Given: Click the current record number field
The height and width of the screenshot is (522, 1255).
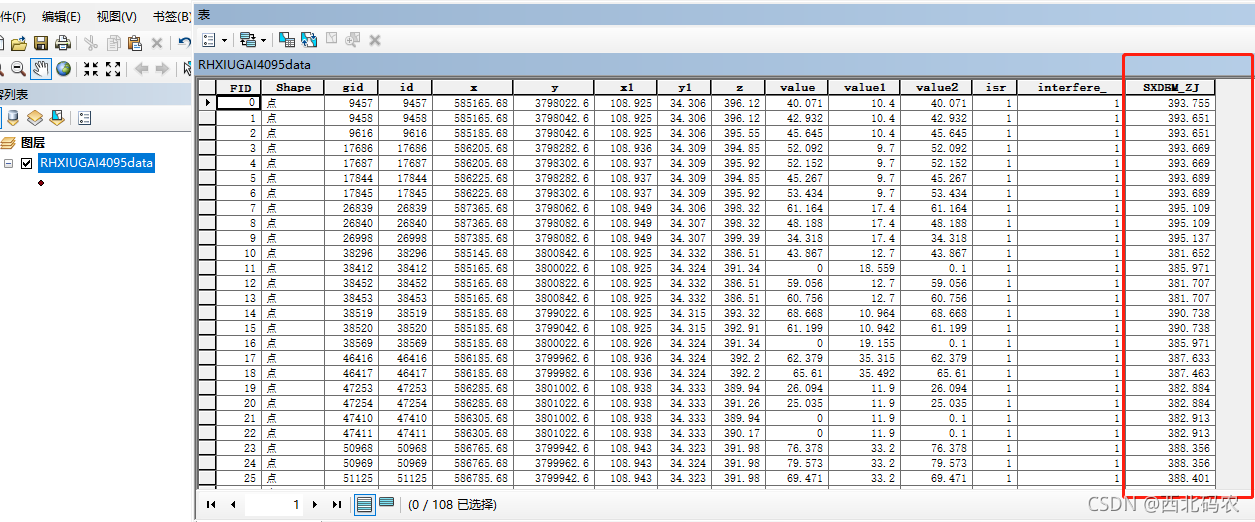Looking at the screenshot, I should point(274,505).
